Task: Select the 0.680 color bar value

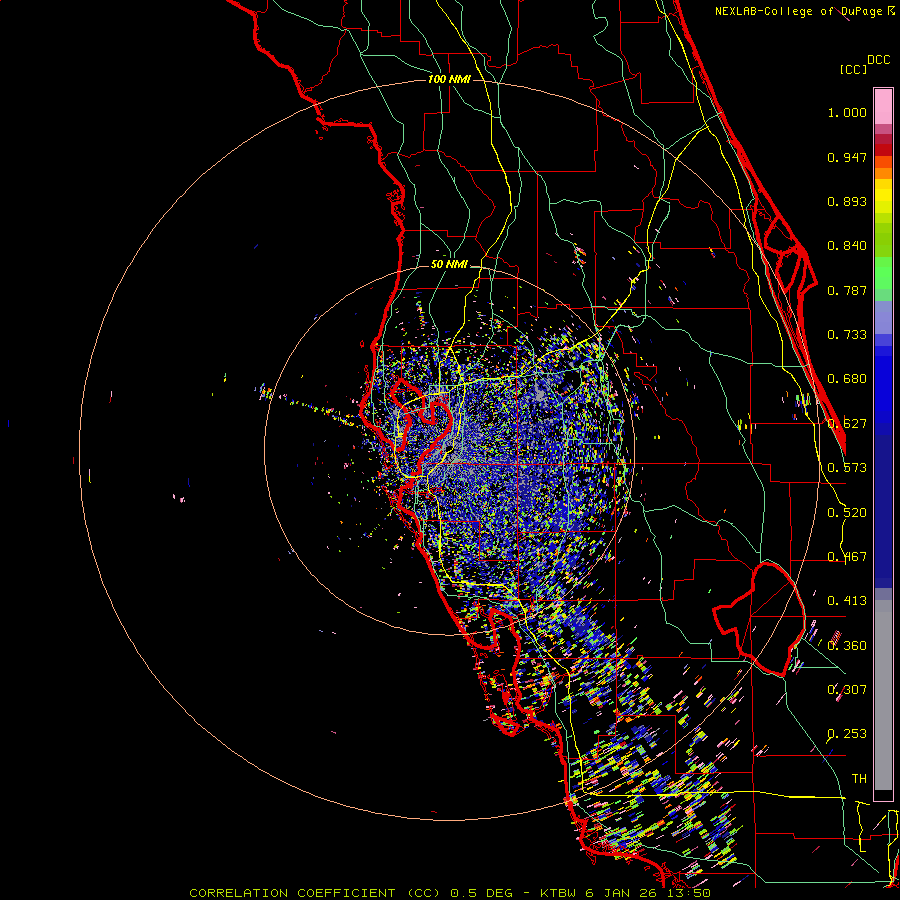Action: pos(847,379)
